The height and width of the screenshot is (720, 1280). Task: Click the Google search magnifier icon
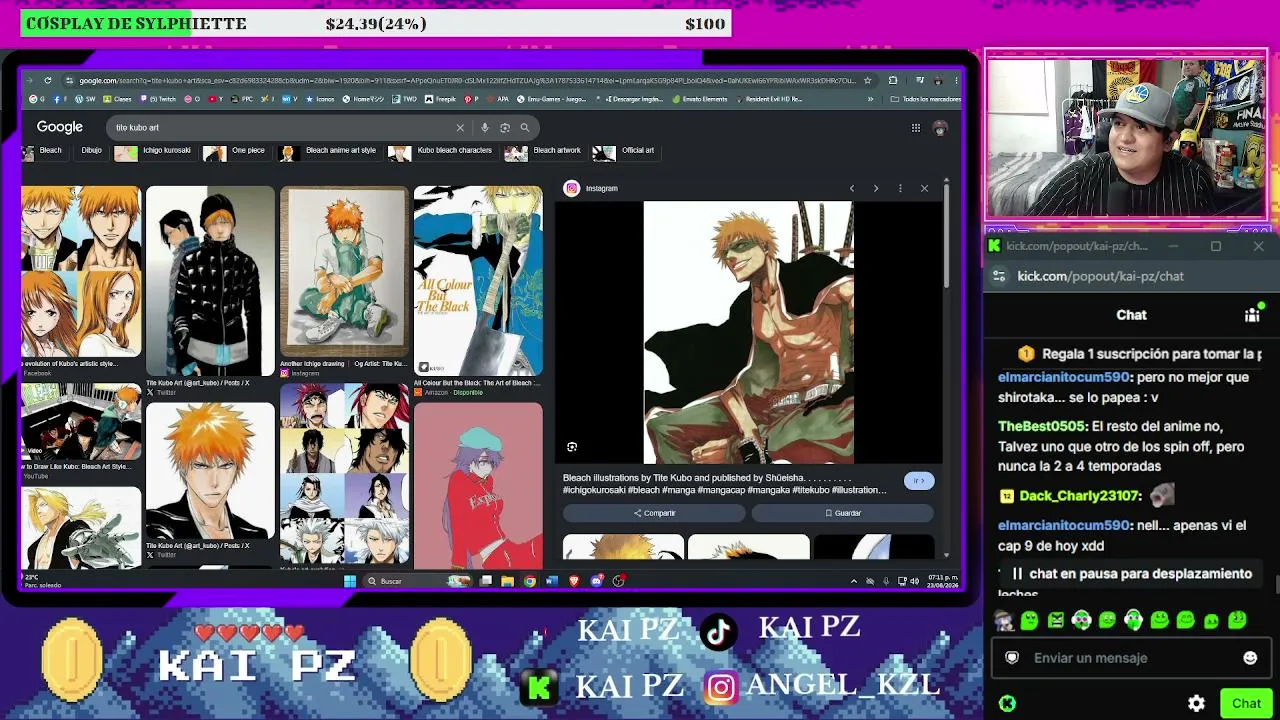525,128
